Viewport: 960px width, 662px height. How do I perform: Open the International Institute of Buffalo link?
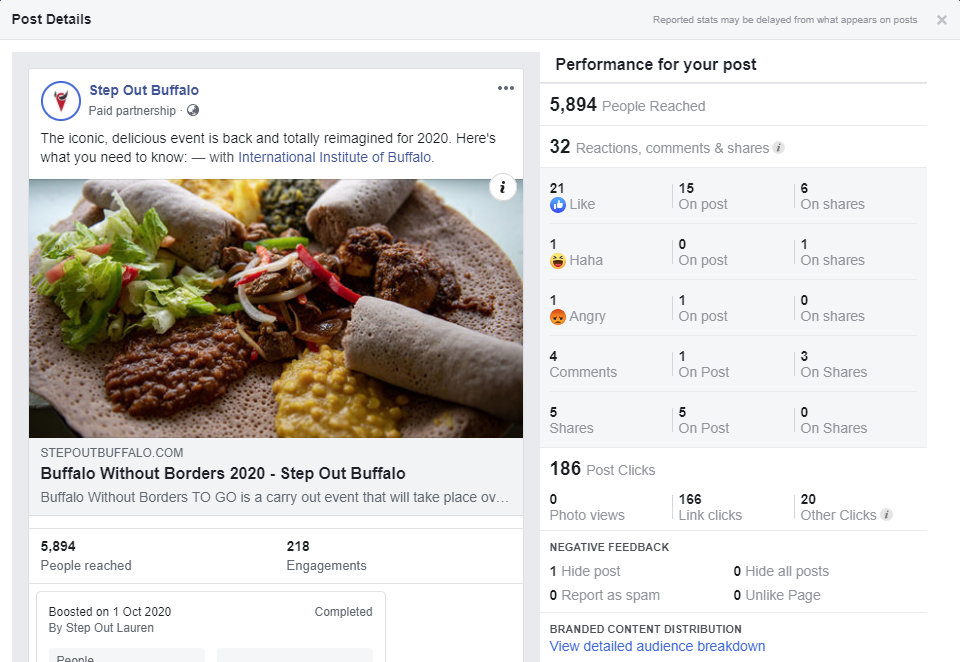pyautogui.click(x=334, y=157)
